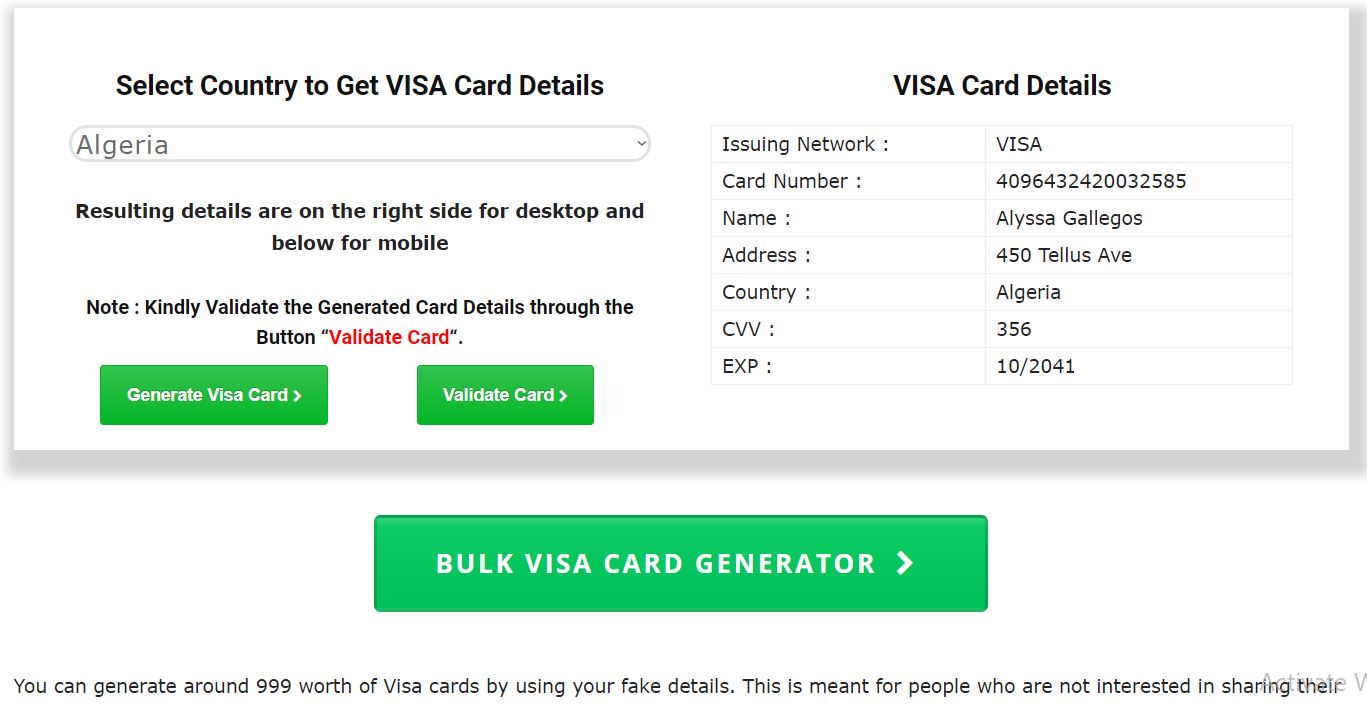The image size is (1367, 704).
Task: Click the Algeria value in the details table
Action: 1028,292
